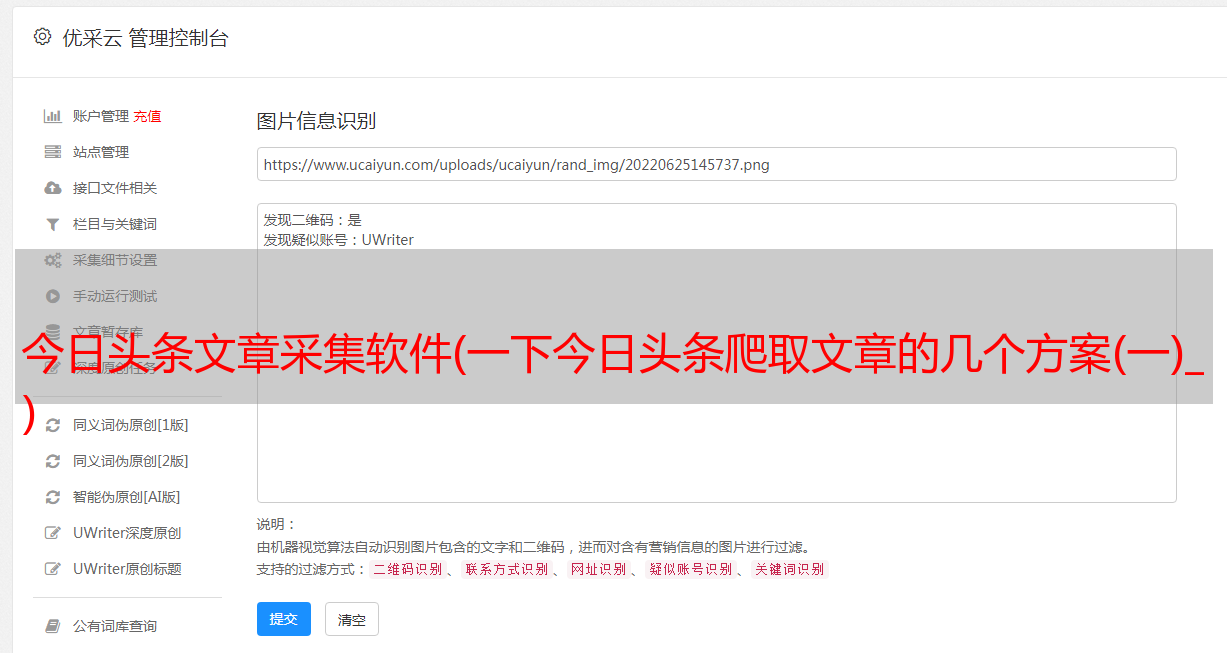Click the 图片信息识别 heading

pyautogui.click(x=316, y=121)
